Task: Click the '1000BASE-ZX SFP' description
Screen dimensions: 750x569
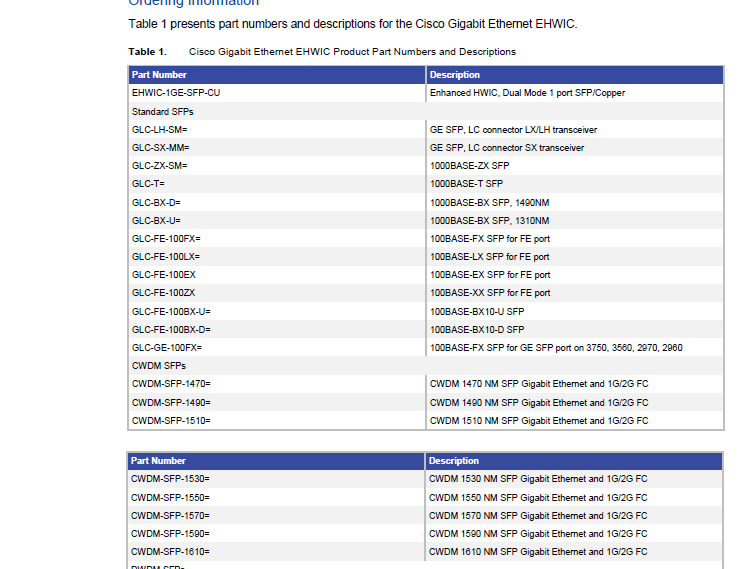Action: [x=469, y=166]
